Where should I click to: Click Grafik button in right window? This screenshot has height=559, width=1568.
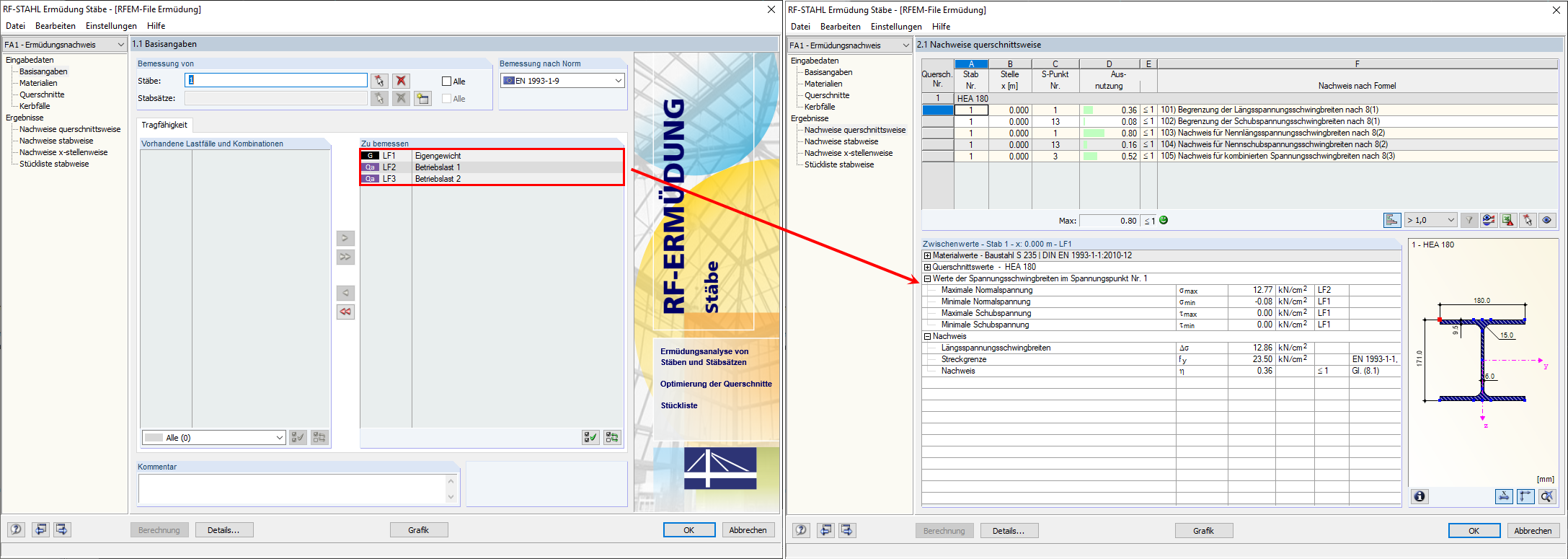coord(1204,531)
